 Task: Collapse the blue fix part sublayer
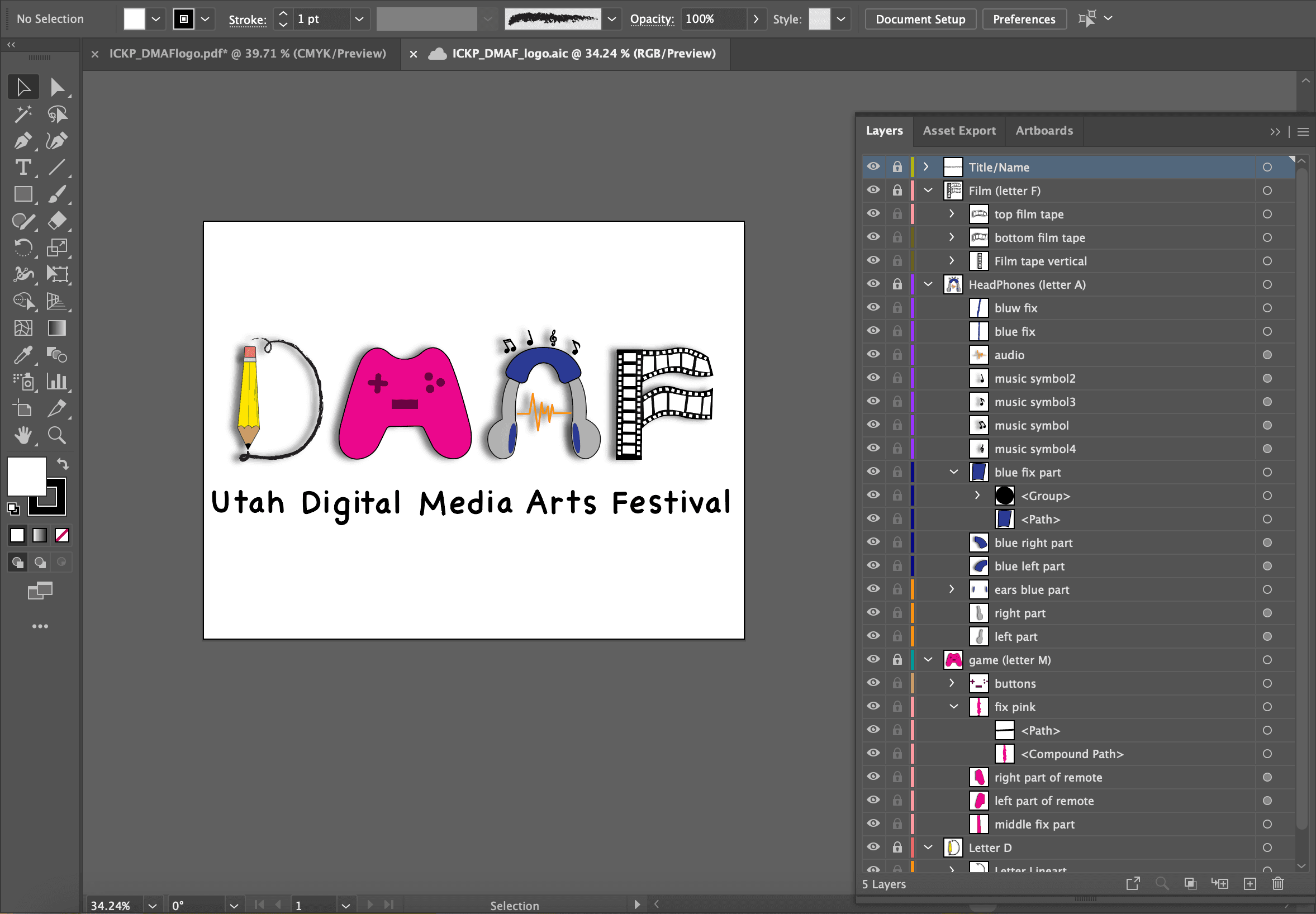[x=953, y=472]
